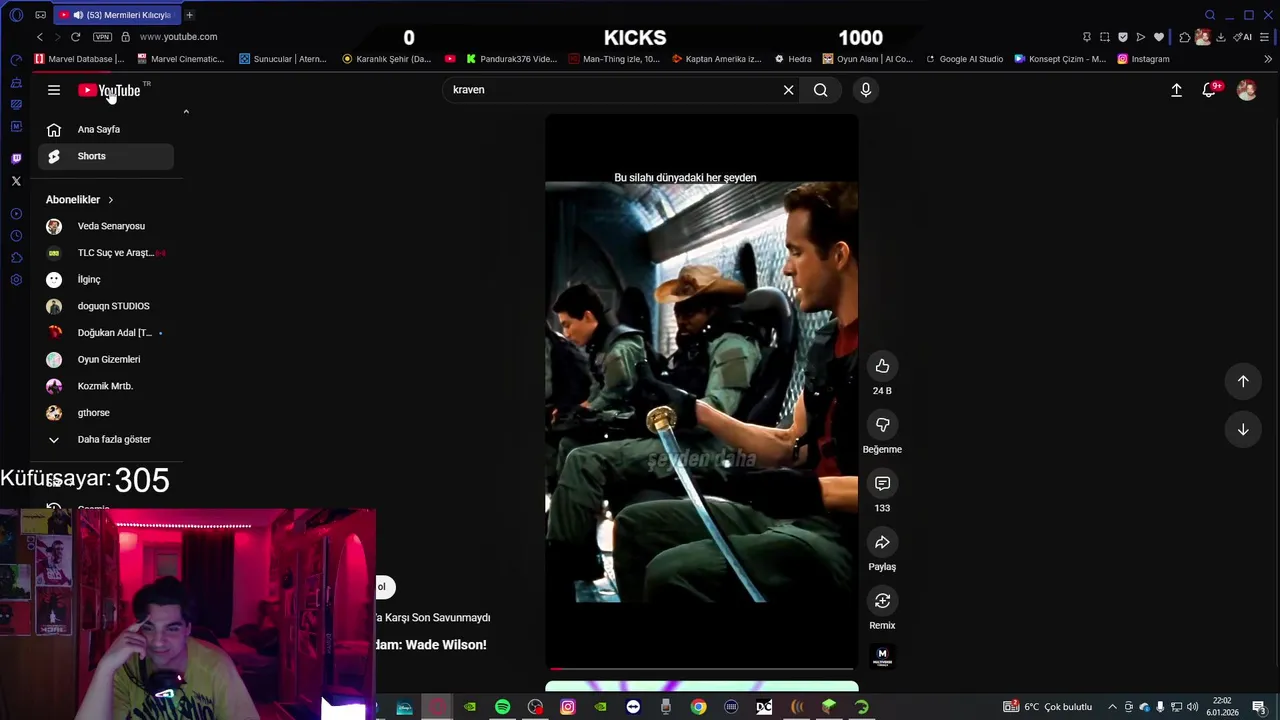The width and height of the screenshot is (1280, 720).
Task: Open Google Chrome from taskbar
Action: tap(699, 707)
